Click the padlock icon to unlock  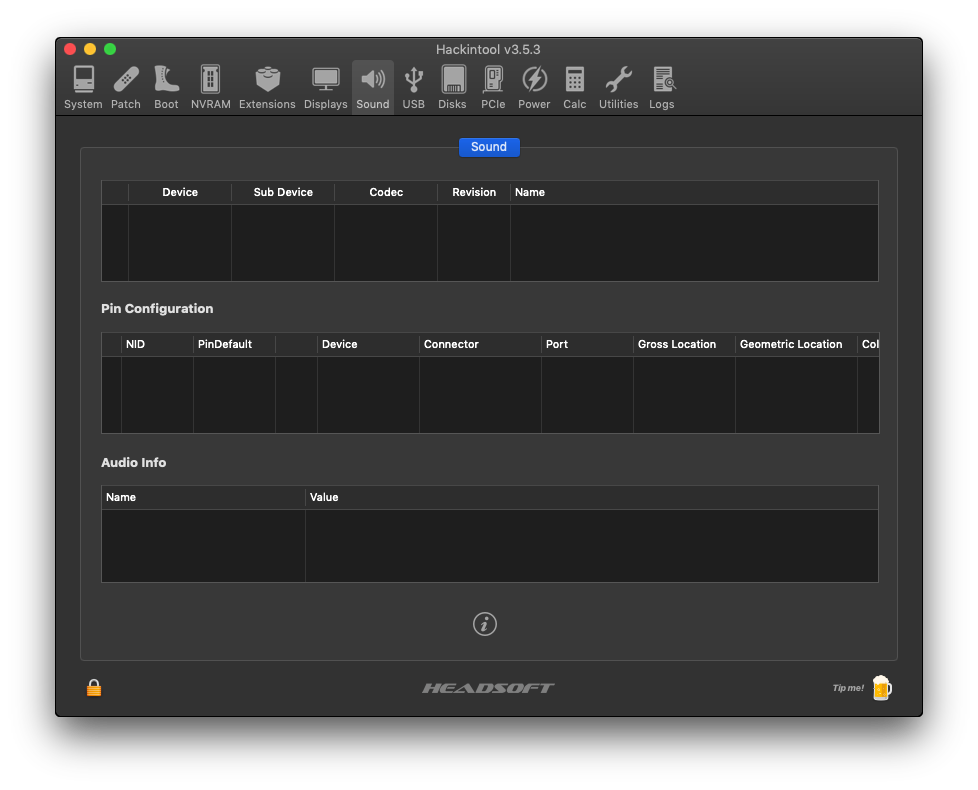tap(94, 688)
